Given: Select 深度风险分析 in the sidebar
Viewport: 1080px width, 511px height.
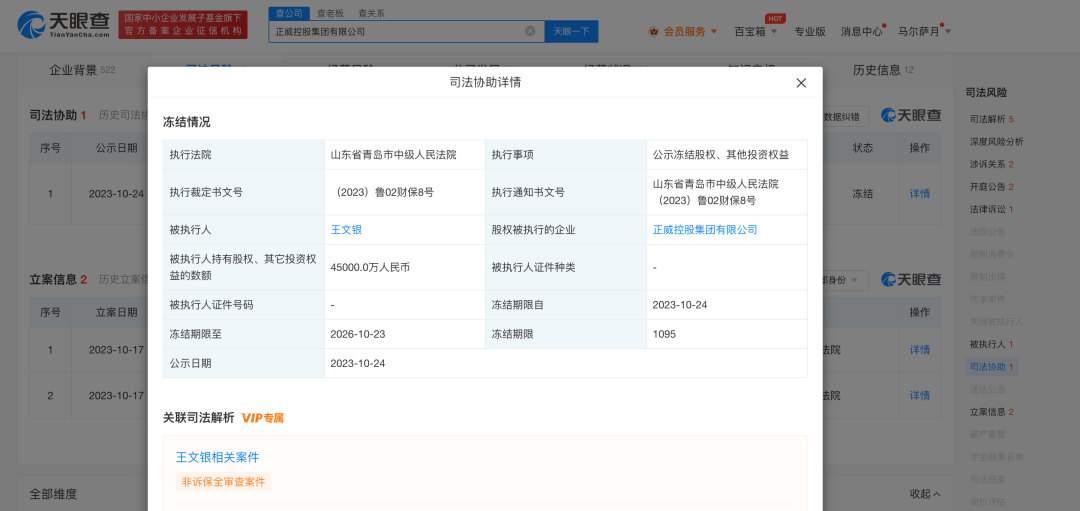Looking at the screenshot, I should click(x=996, y=142).
